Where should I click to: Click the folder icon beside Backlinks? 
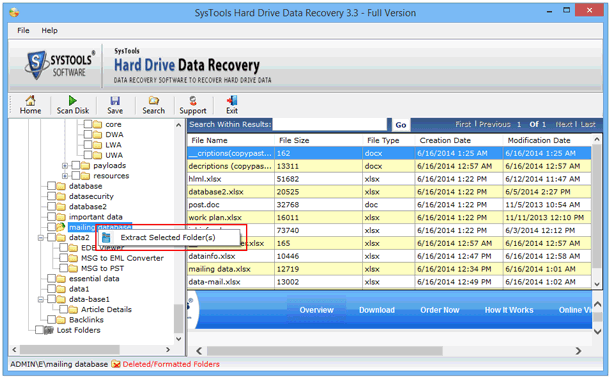coord(61,320)
